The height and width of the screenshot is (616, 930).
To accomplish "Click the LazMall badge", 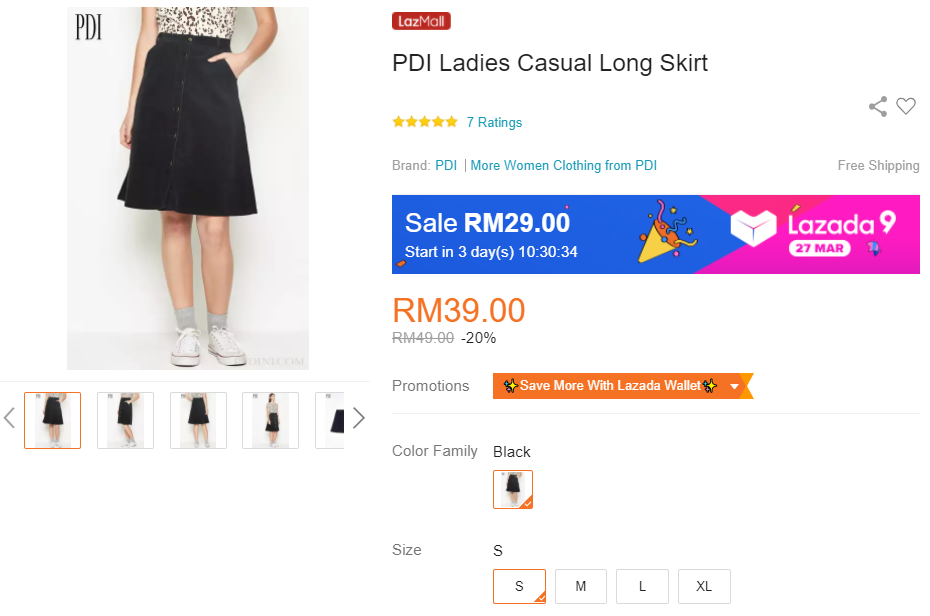I will pos(421,21).
